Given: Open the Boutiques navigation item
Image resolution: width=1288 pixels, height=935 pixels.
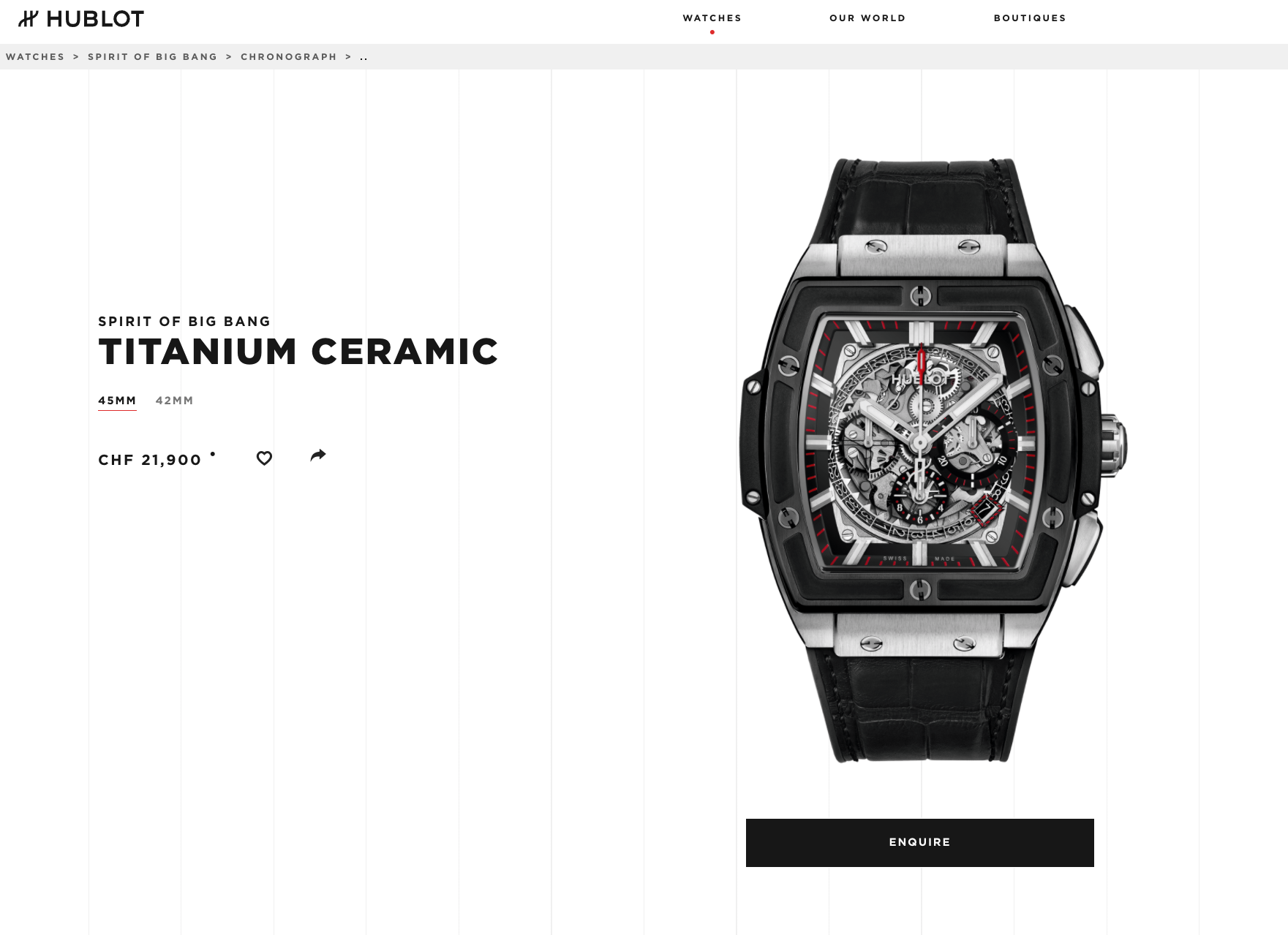Looking at the screenshot, I should click(x=1030, y=18).
